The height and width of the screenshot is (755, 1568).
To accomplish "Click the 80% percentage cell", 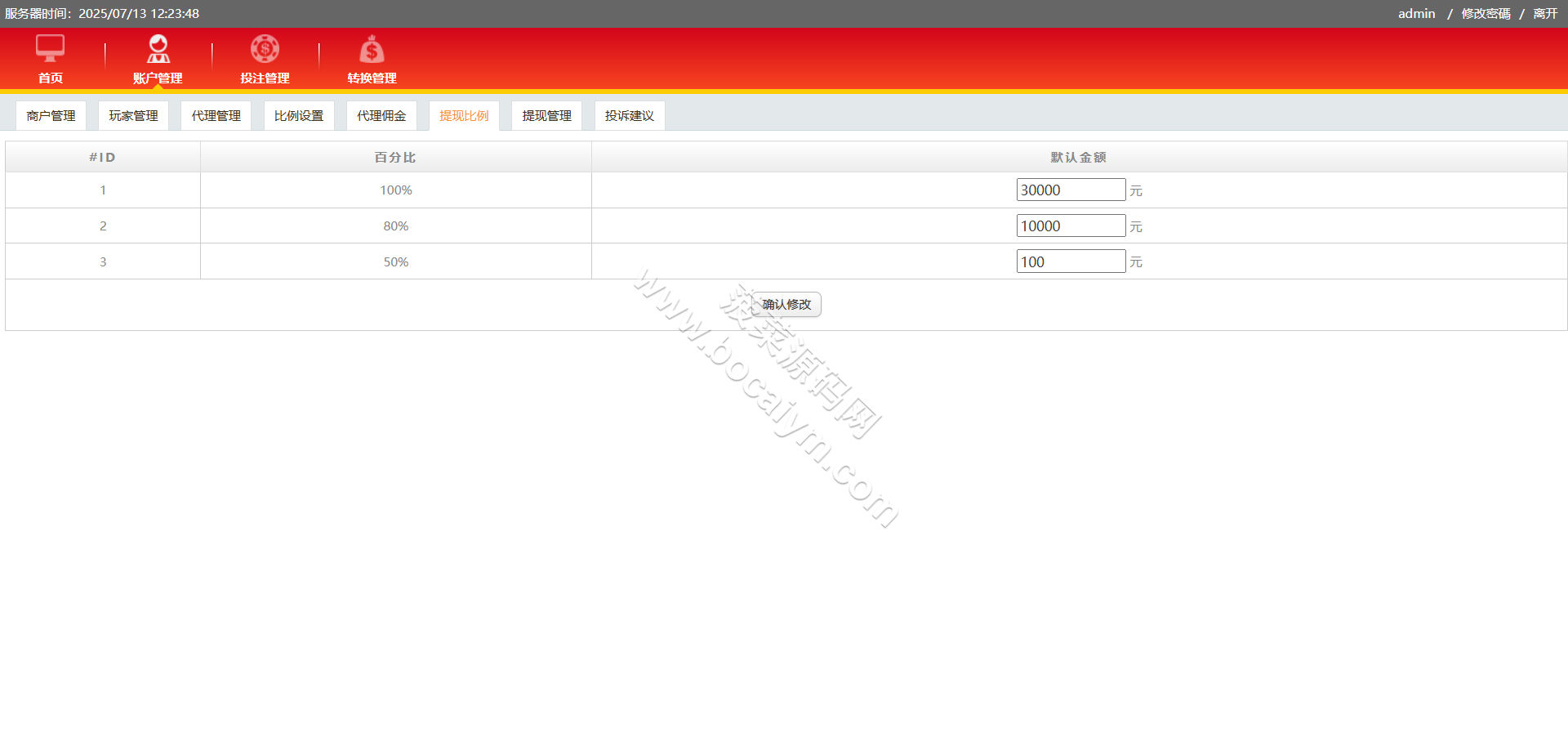I will click(x=396, y=226).
